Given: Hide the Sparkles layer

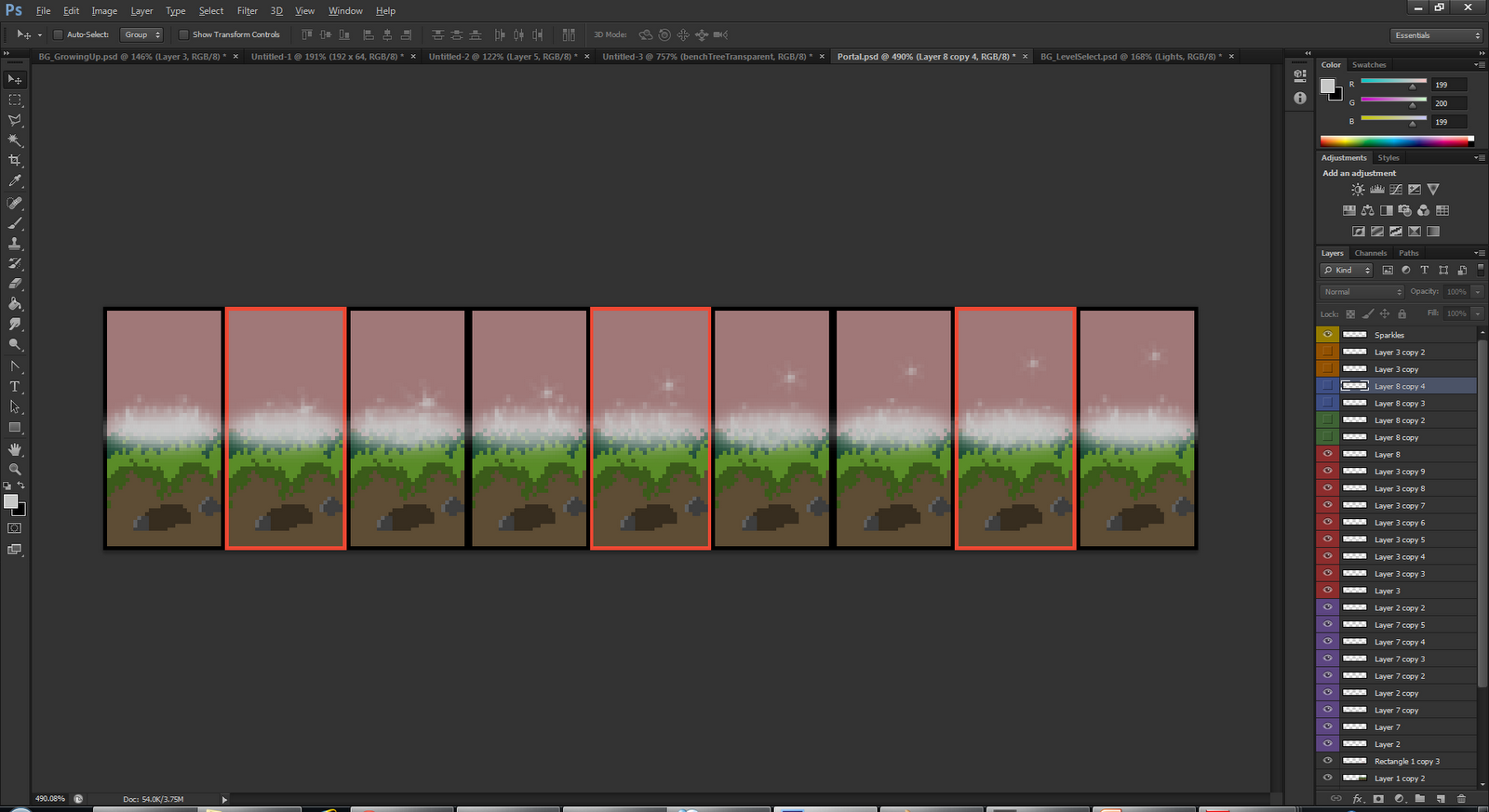Looking at the screenshot, I should coord(1327,335).
